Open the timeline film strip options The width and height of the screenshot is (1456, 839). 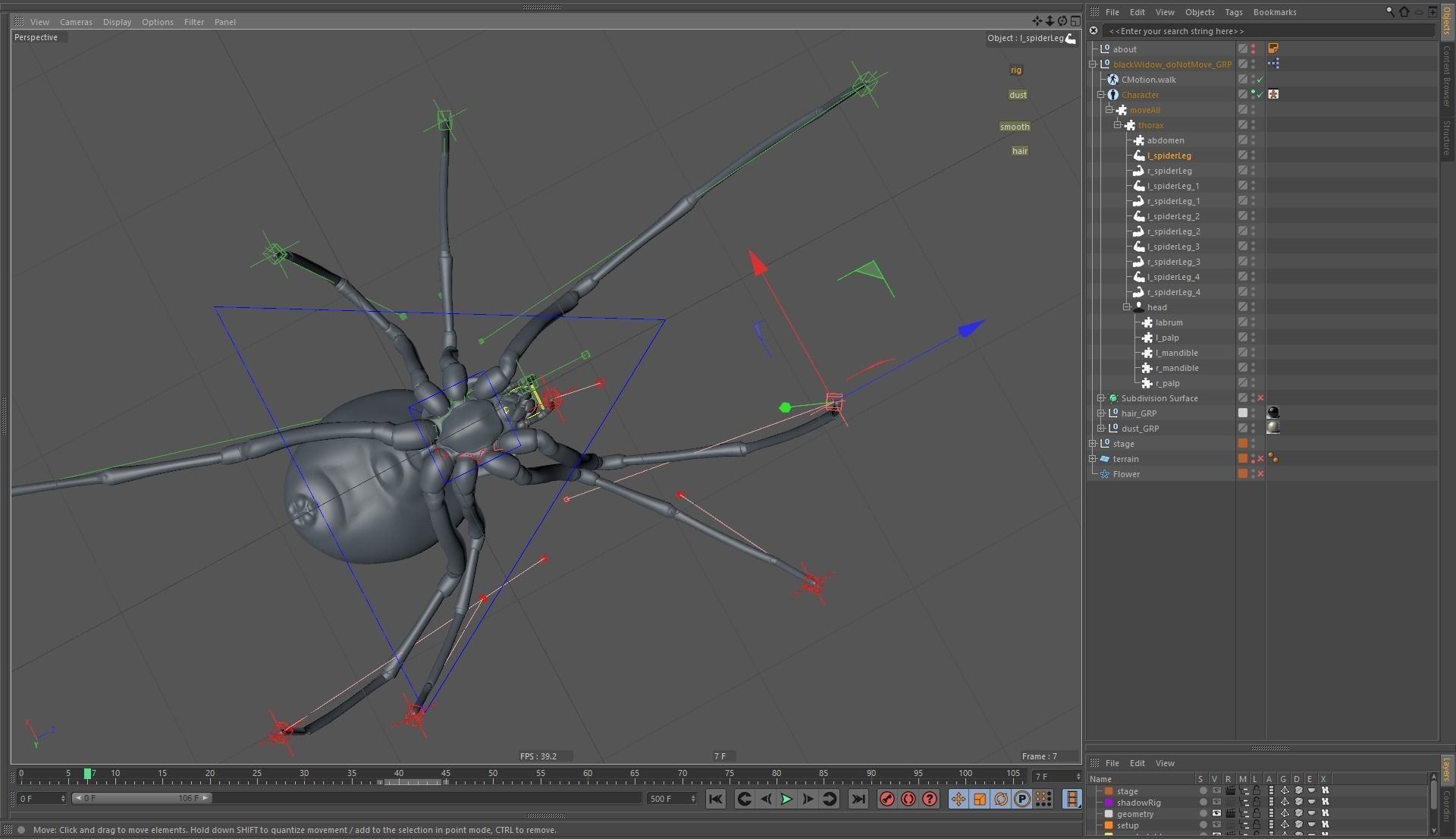point(1072,799)
